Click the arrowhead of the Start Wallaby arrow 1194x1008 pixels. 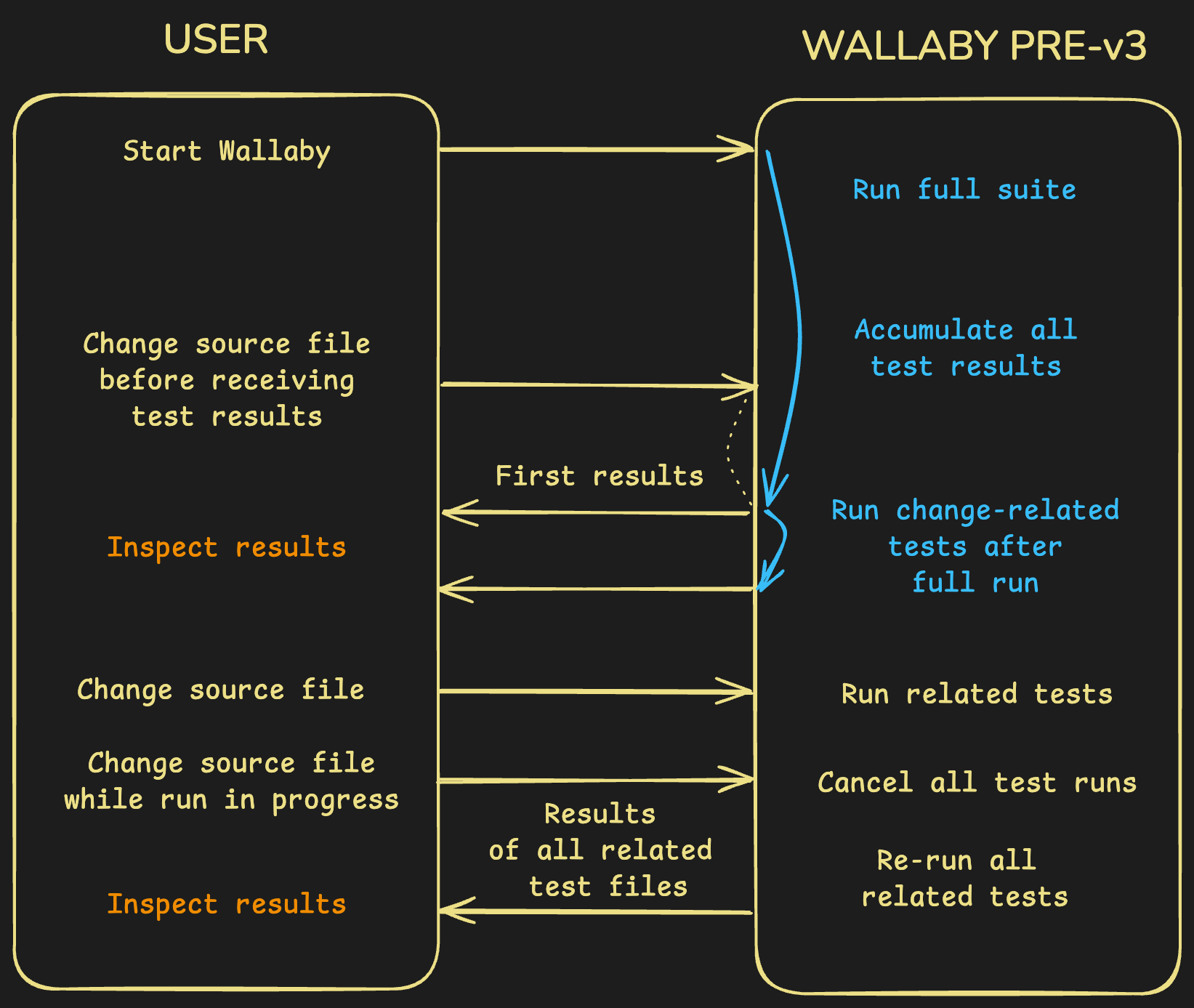pyautogui.click(x=741, y=150)
